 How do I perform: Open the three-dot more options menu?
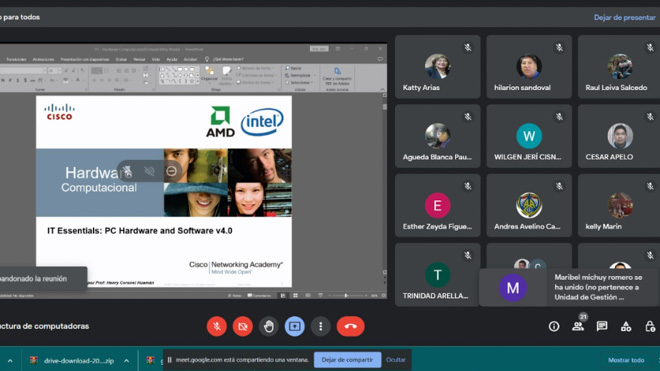(321, 326)
